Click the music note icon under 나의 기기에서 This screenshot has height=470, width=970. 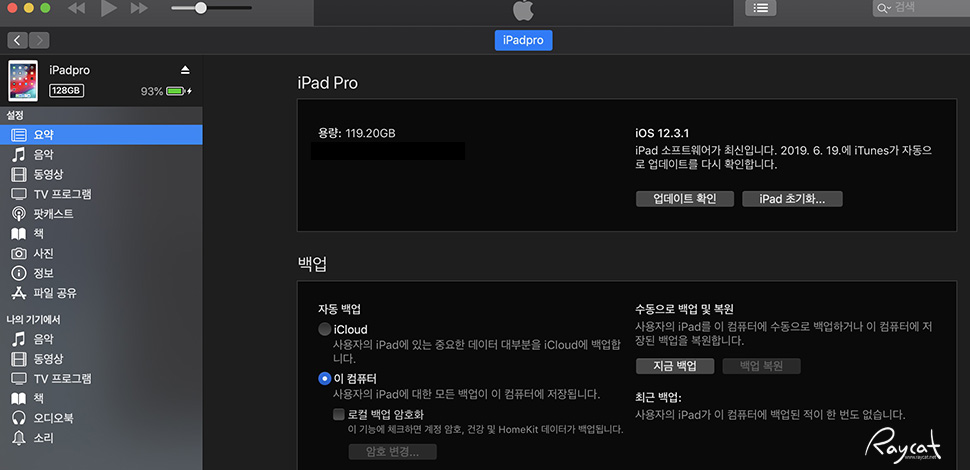19,339
